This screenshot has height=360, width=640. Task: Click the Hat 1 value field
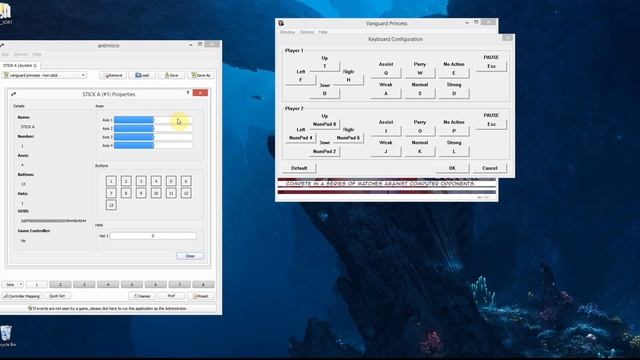(153, 236)
